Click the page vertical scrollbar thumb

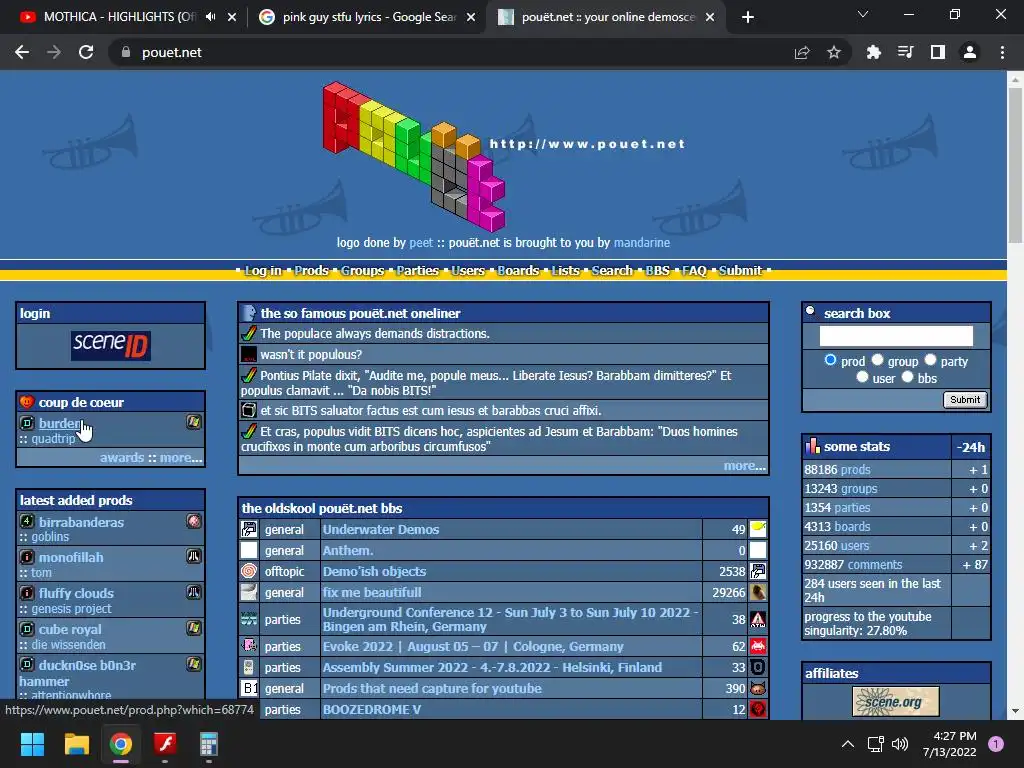[1015, 165]
